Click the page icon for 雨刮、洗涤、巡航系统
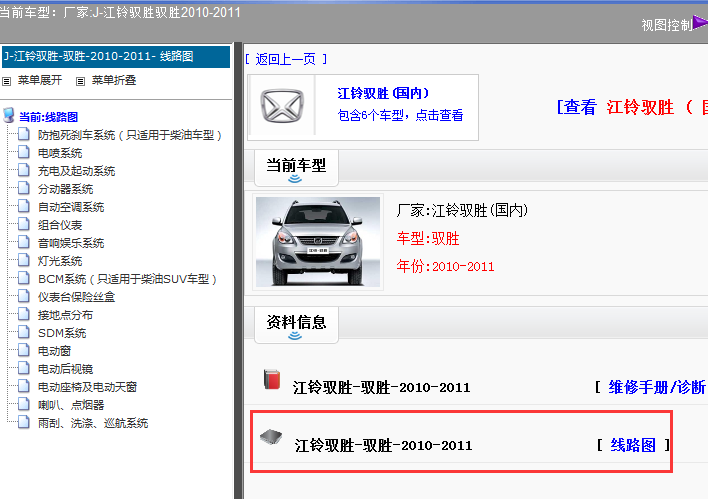The width and height of the screenshot is (708, 499). click(24, 423)
